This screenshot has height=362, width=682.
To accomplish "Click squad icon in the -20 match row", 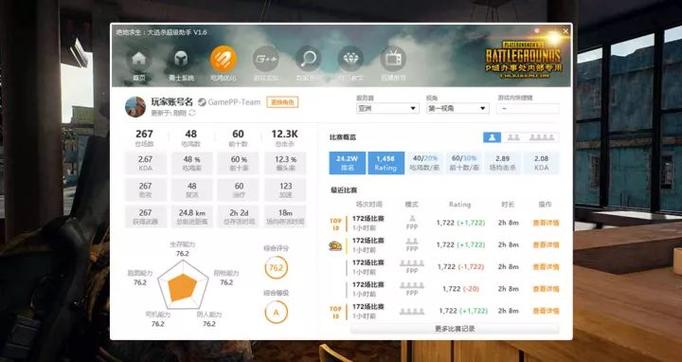I will pos(411,285).
